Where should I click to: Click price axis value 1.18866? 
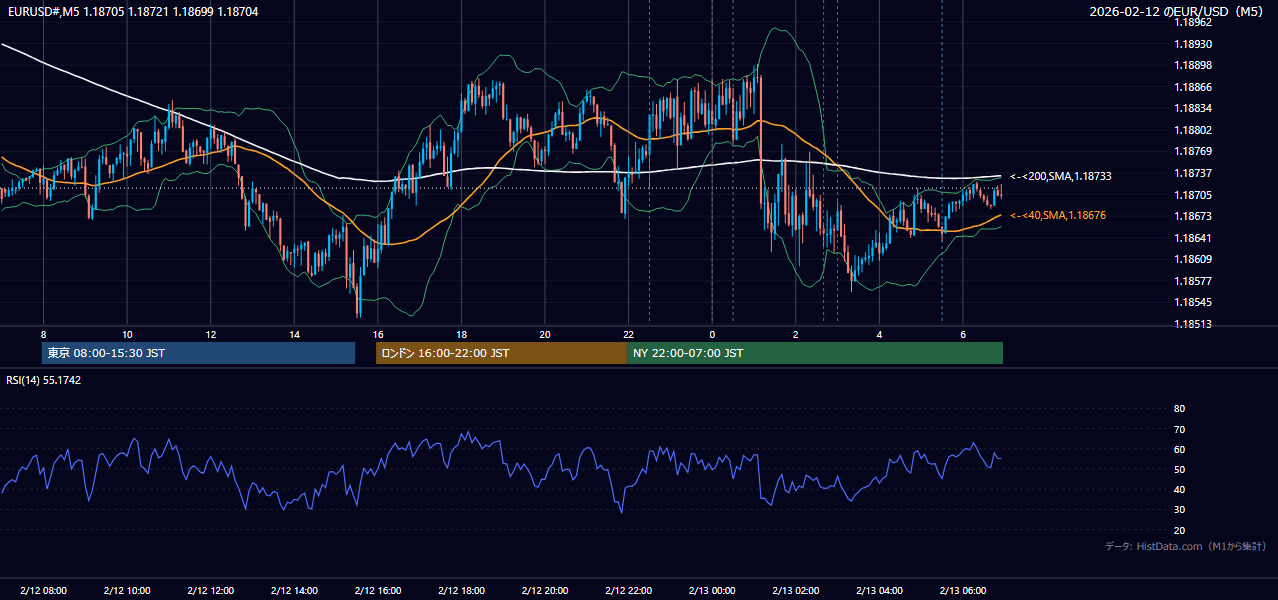tap(1192, 87)
